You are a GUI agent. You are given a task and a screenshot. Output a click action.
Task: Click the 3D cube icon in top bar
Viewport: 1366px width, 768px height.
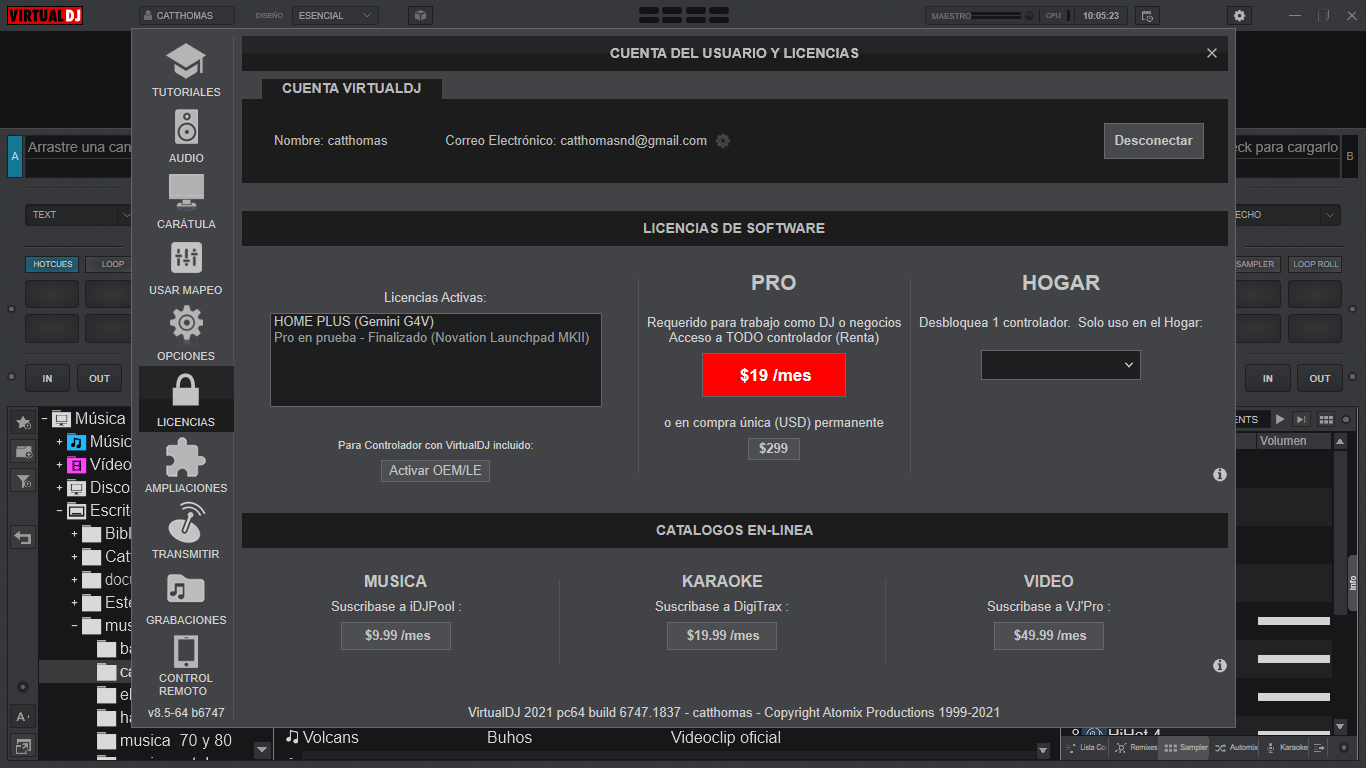(421, 15)
